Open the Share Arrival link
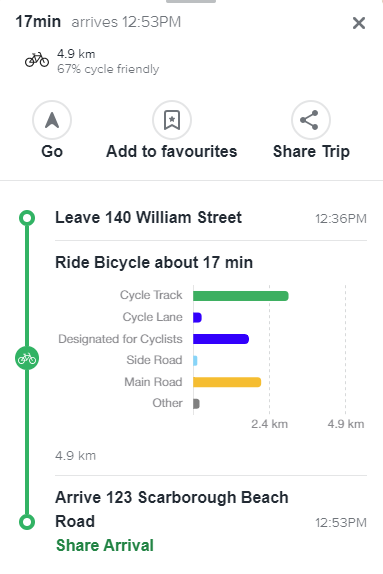 point(105,545)
